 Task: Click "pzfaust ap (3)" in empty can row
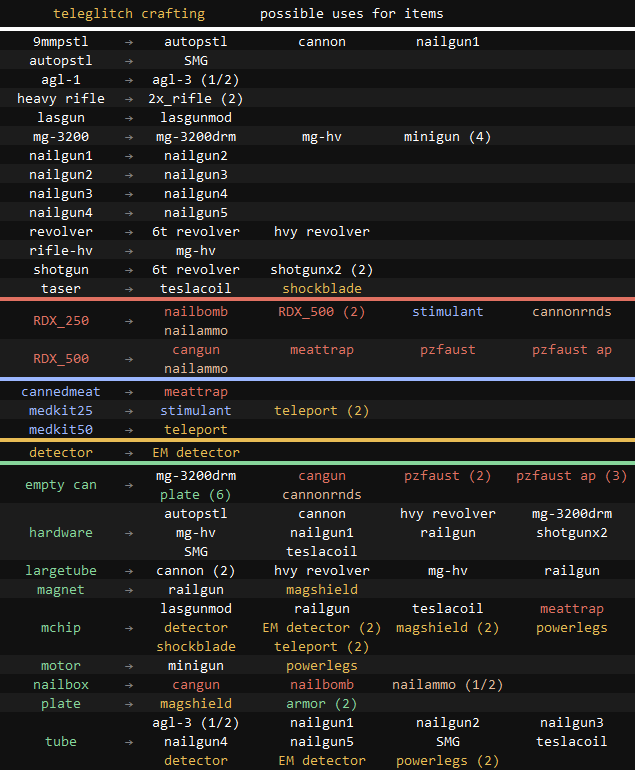[572, 476]
